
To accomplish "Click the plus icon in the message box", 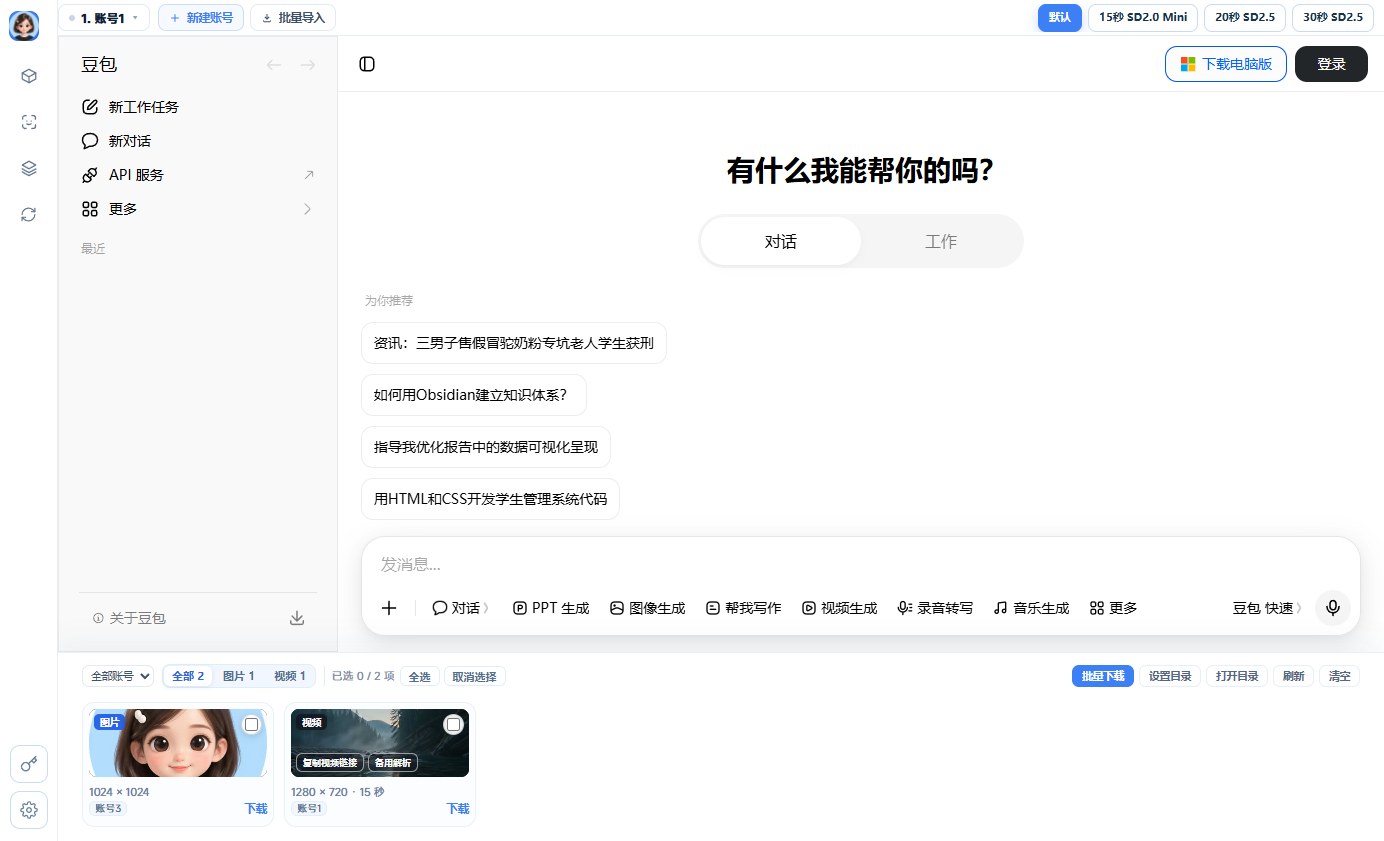I will click(x=389, y=608).
